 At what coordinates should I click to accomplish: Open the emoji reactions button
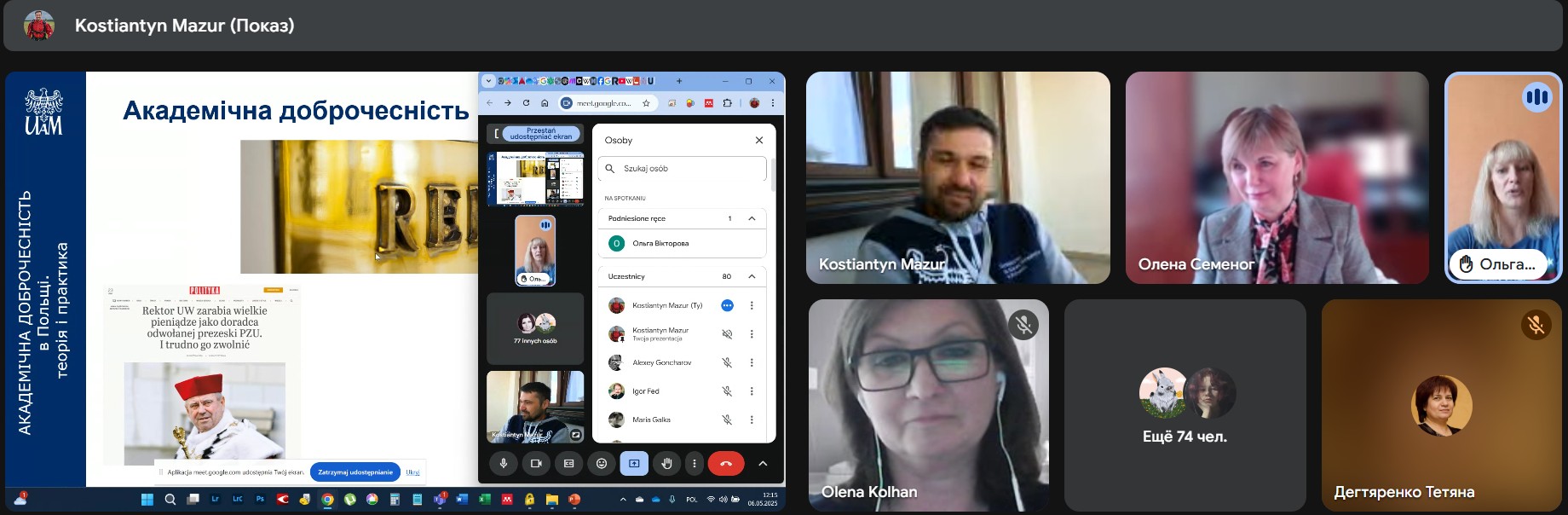coord(602,463)
